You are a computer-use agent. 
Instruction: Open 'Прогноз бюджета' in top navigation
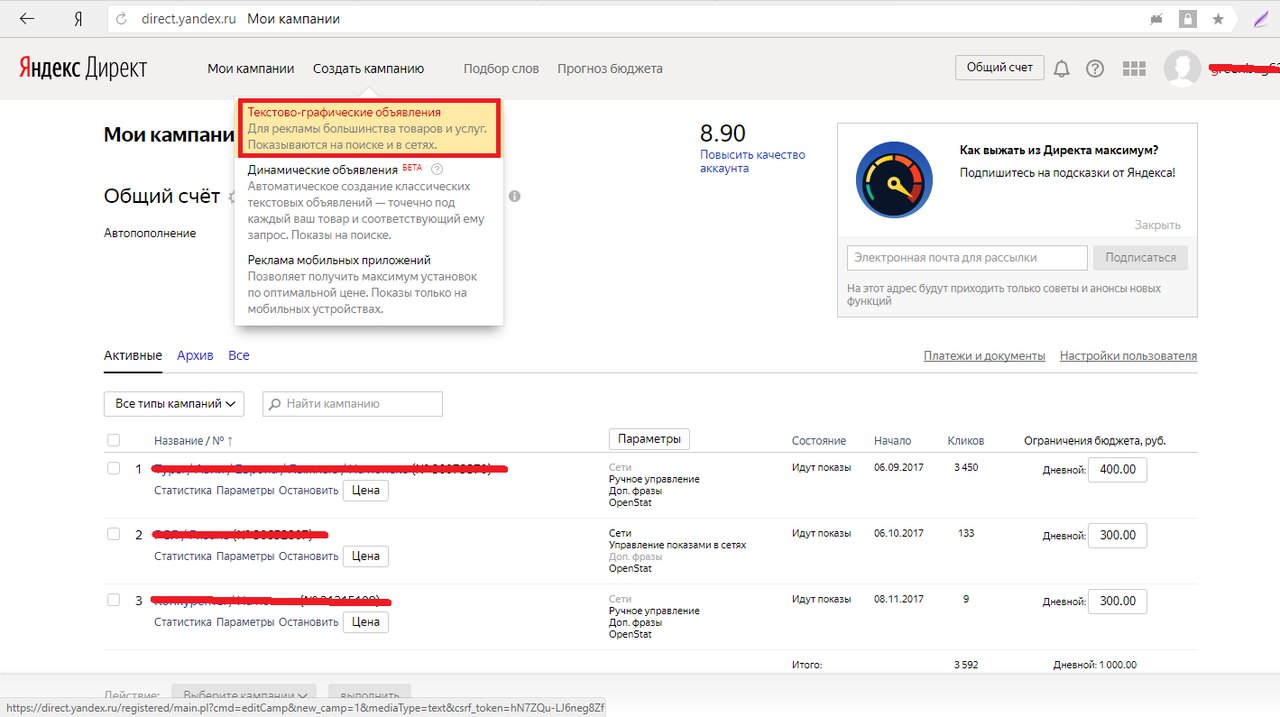tap(610, 69)
